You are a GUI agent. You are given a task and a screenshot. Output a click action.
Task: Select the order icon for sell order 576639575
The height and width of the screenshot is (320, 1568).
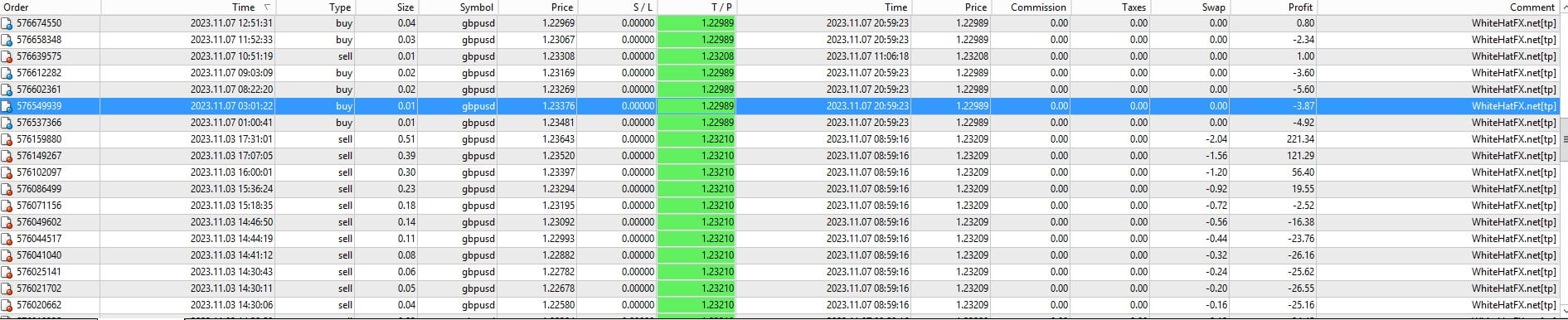click(7, 56)
